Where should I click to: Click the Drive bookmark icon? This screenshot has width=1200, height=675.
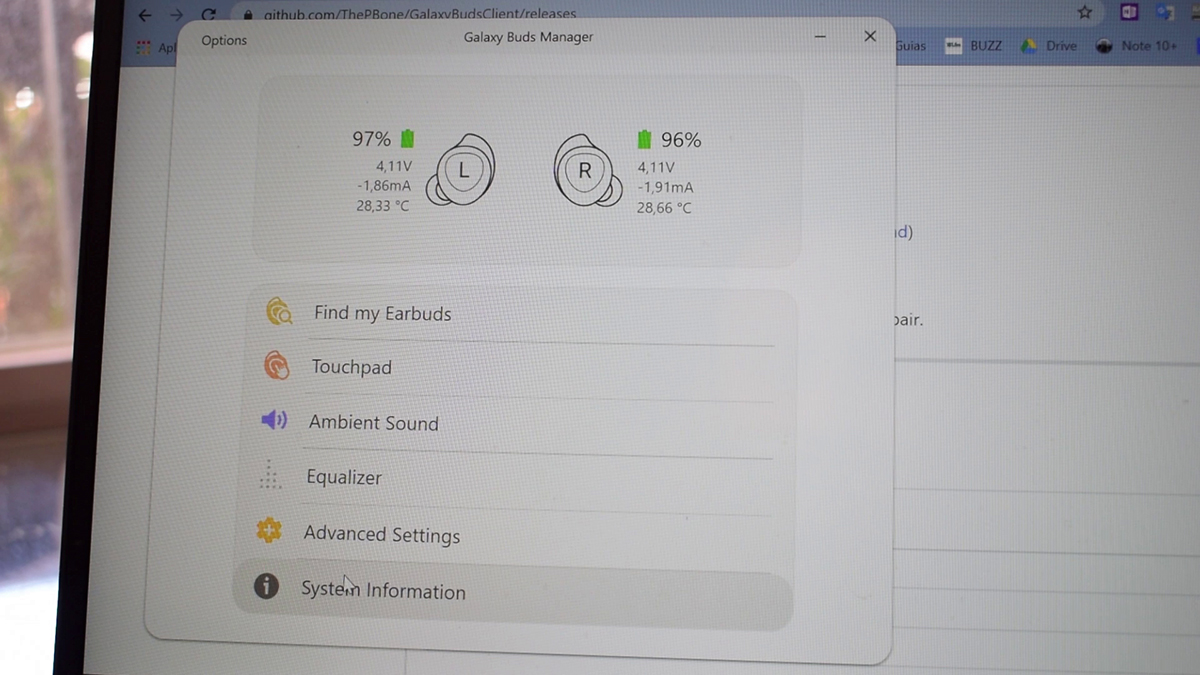click(1027, 46)
